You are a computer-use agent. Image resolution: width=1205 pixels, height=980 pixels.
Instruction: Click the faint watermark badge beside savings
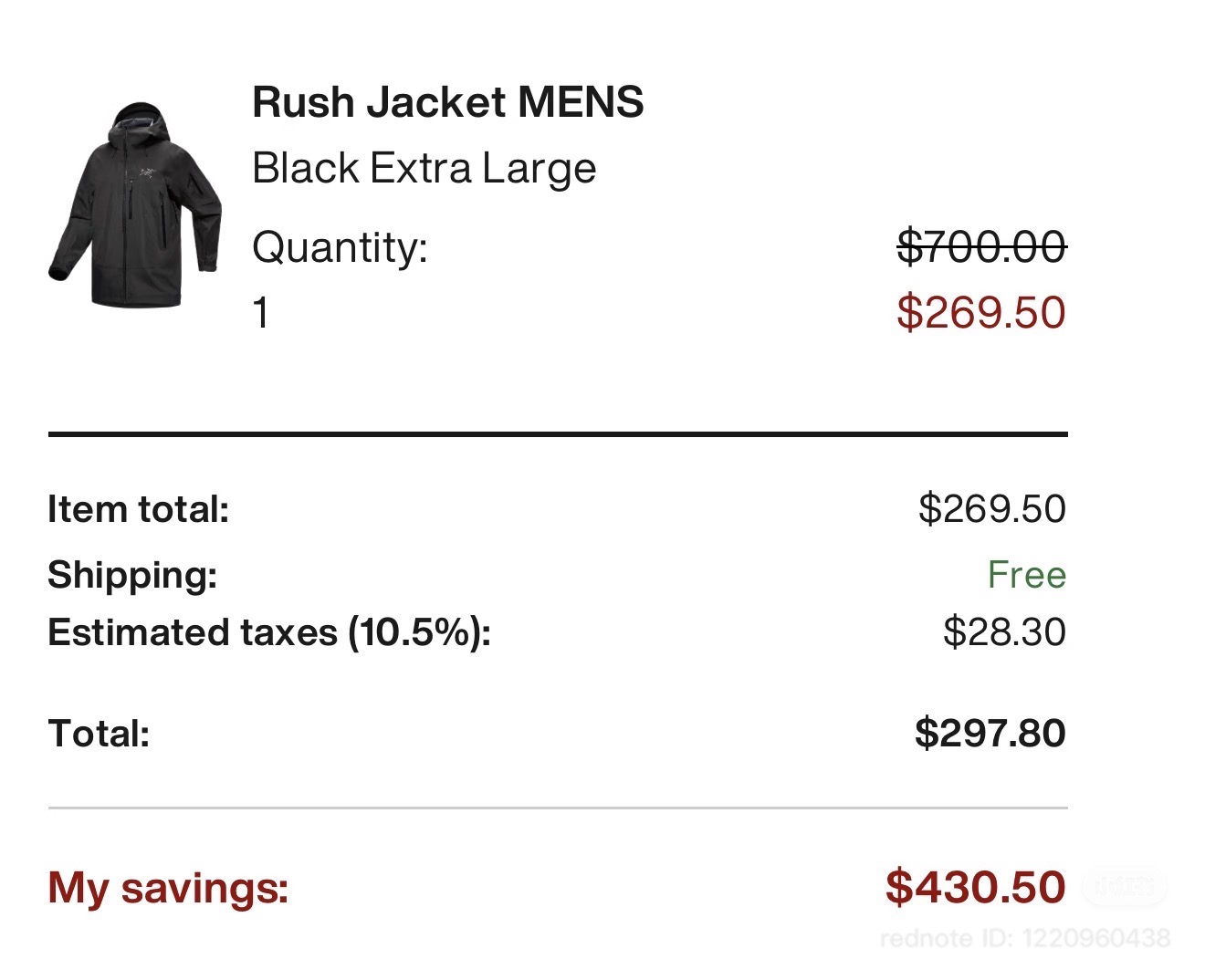(x=1124, y=886)
